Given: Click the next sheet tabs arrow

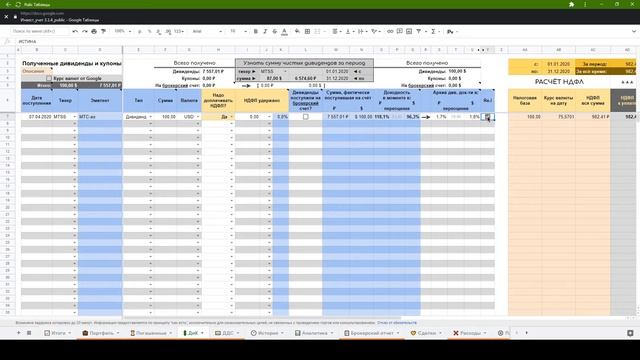Looking at the screenshot, I should click(527, 333).
